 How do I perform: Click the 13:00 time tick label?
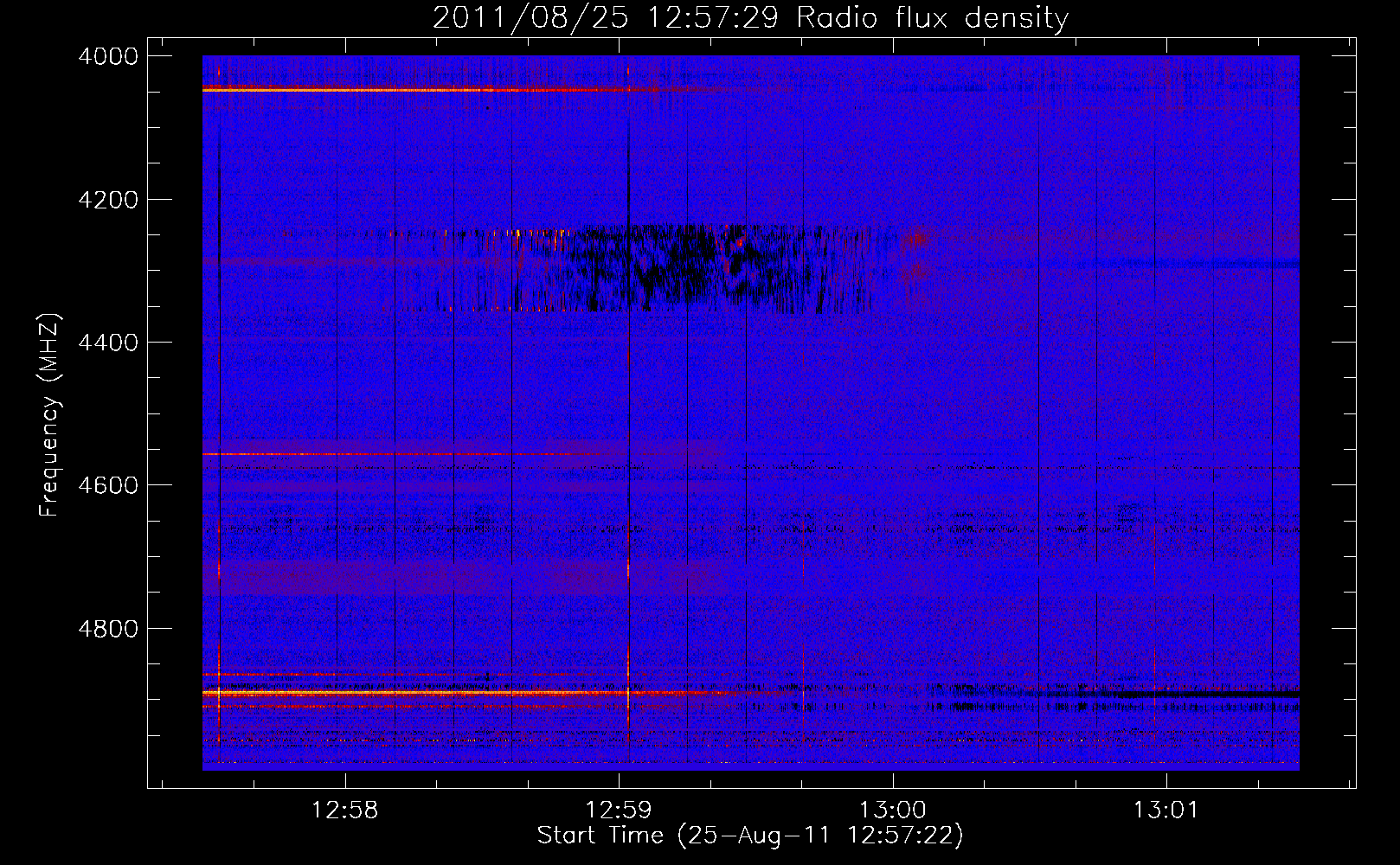[x=892, y=811]
